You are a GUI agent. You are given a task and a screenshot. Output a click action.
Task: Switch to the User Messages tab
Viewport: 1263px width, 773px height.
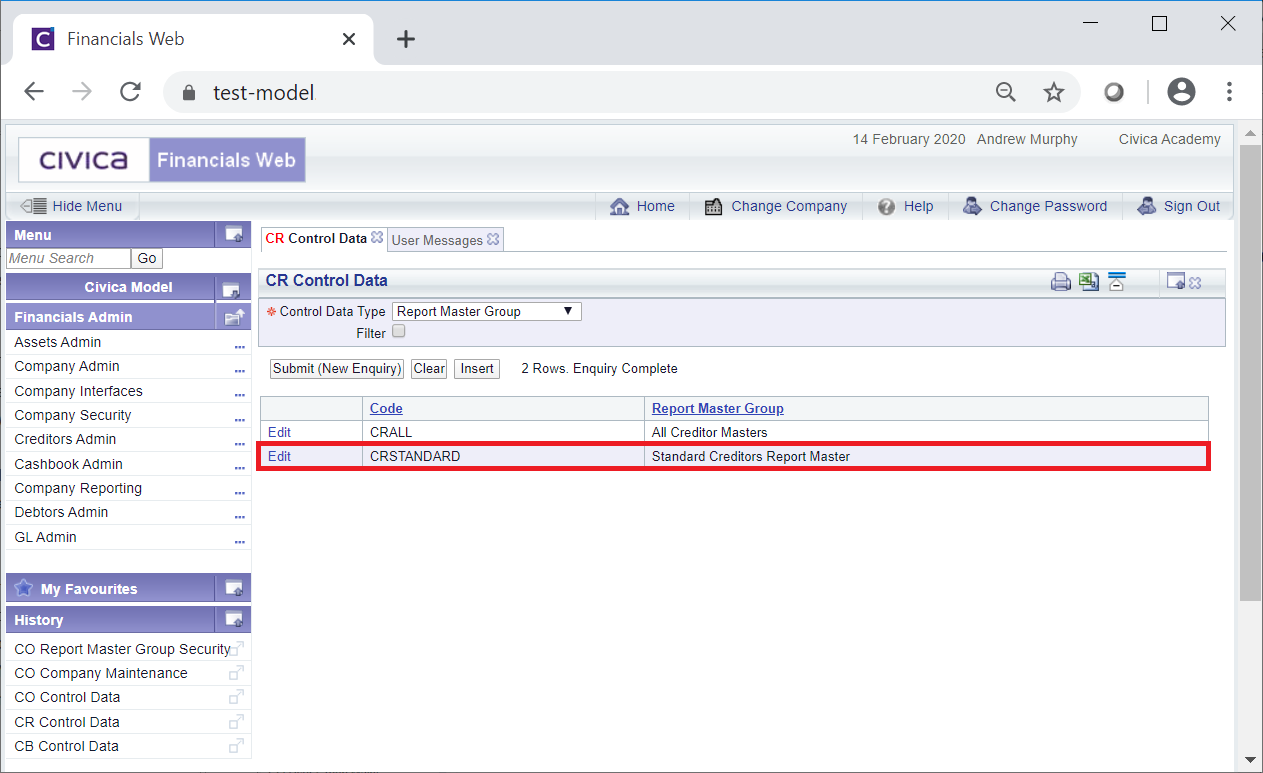click(x=437, y=240)
